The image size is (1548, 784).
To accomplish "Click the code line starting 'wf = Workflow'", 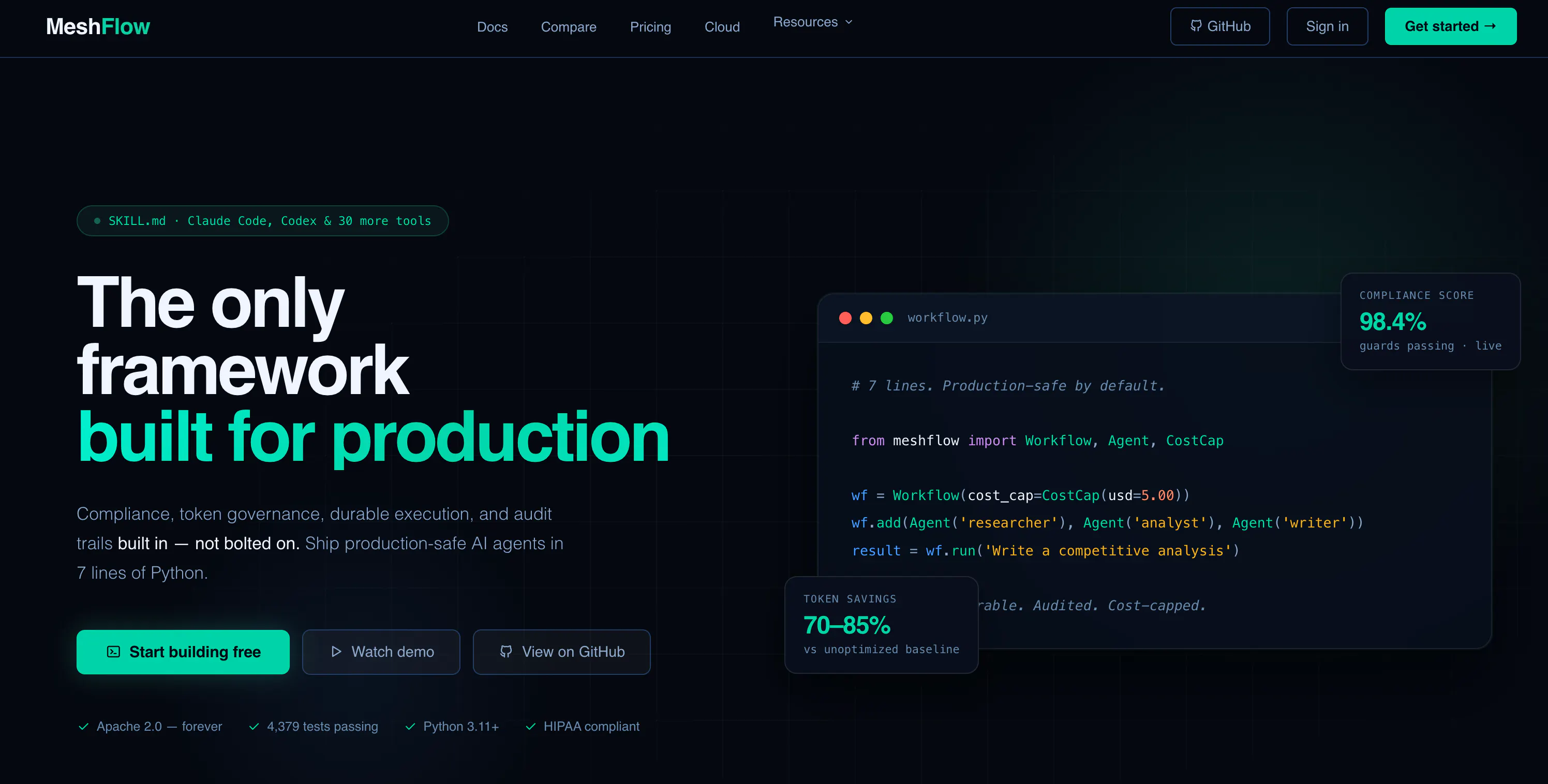I will point(1020,495).
